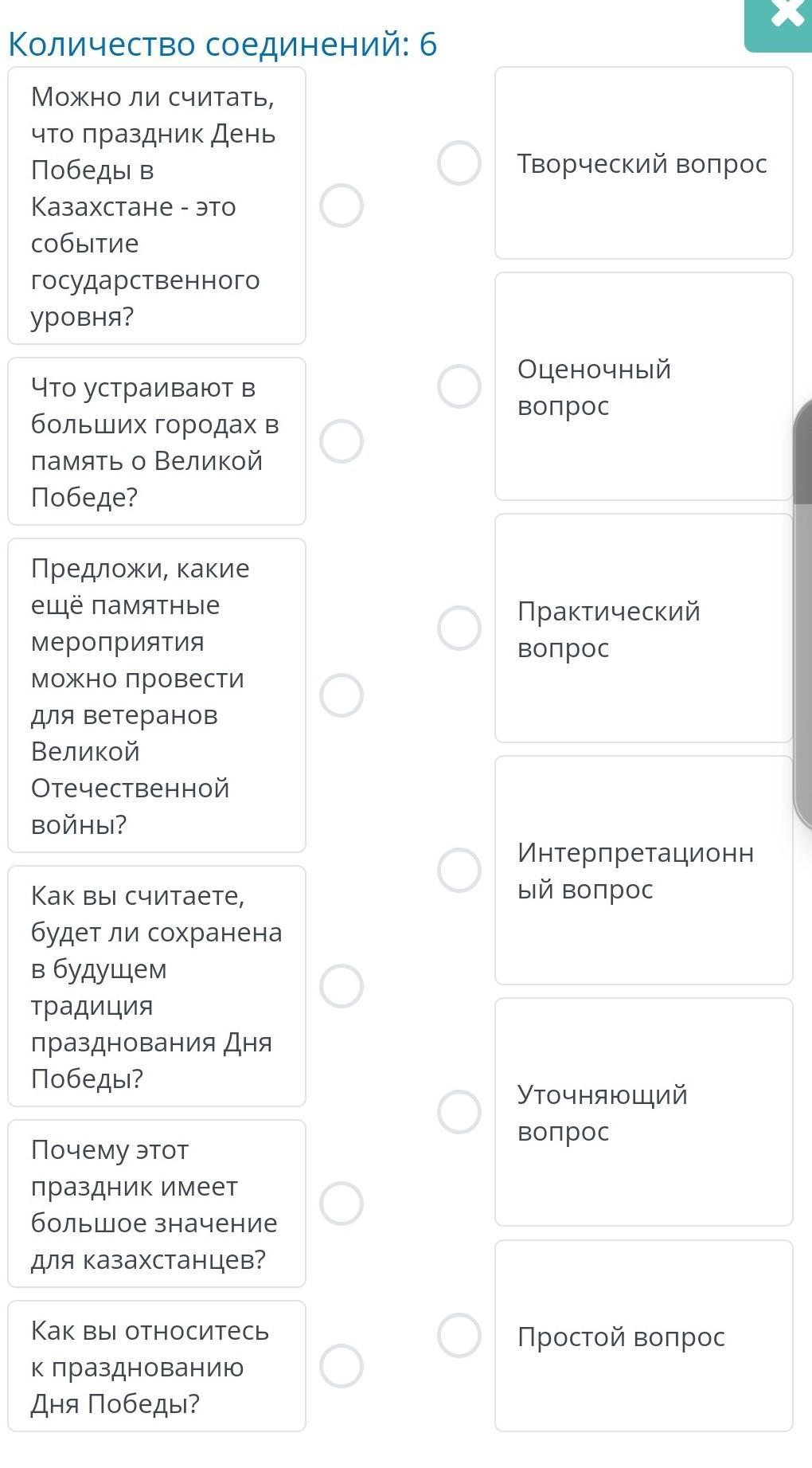Click the 'Оценочный вопрос' answer card
Image resolution: width=812 pixels, height=1468 pixels.
pyautogui.click(x=643, y=387)
